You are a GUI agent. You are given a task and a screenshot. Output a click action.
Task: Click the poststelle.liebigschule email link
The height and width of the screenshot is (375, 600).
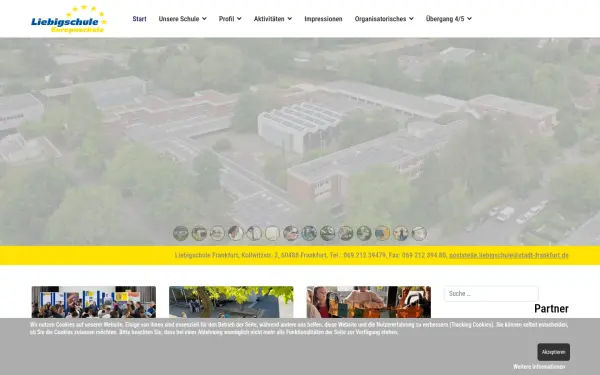(509, 255)
